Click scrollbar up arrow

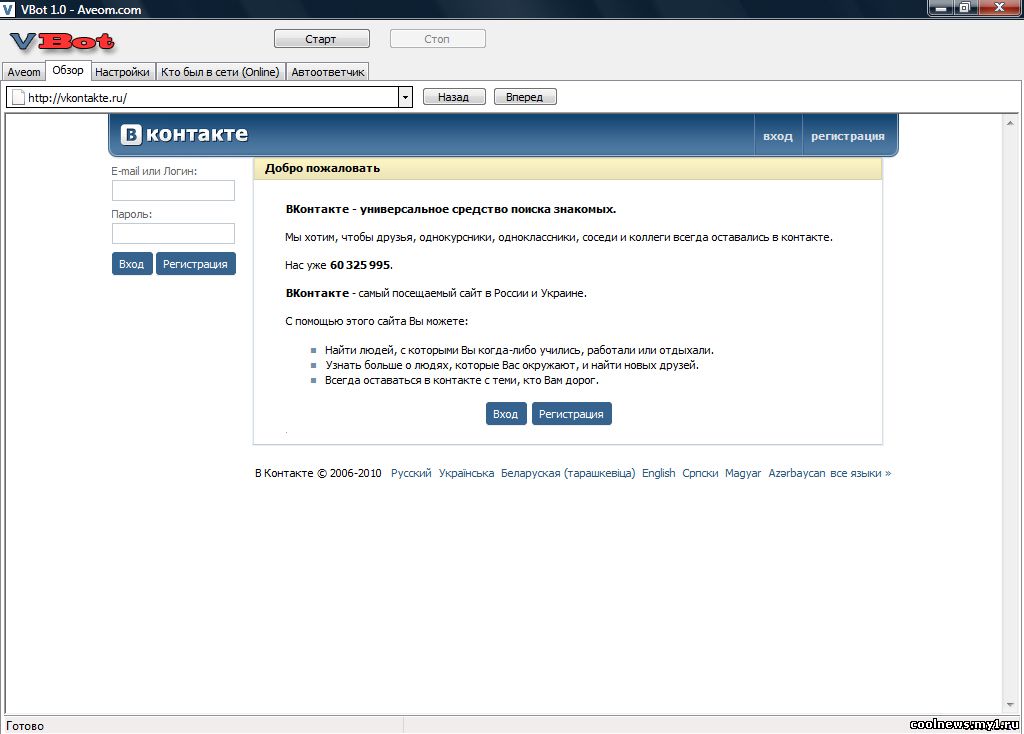click(x=1010, y=123)
